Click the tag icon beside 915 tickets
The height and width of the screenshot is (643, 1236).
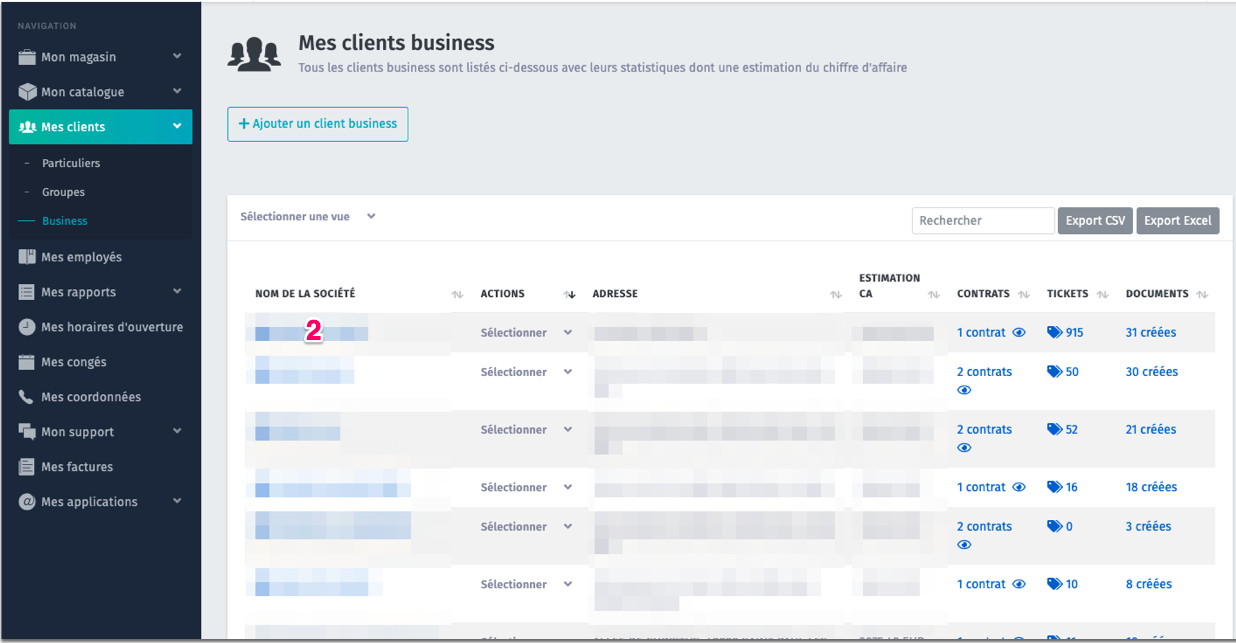(x=1054, y=333)
